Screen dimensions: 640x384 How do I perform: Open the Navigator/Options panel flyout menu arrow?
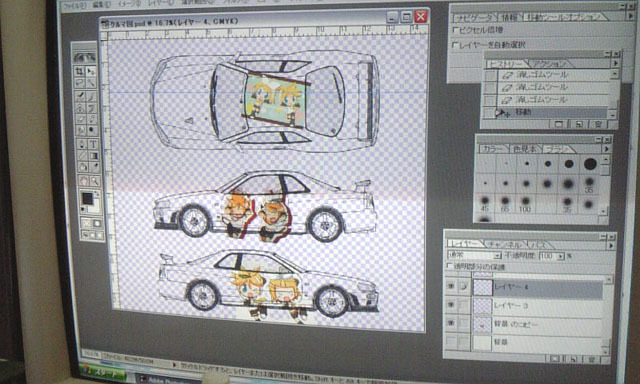tap(632, 16)
